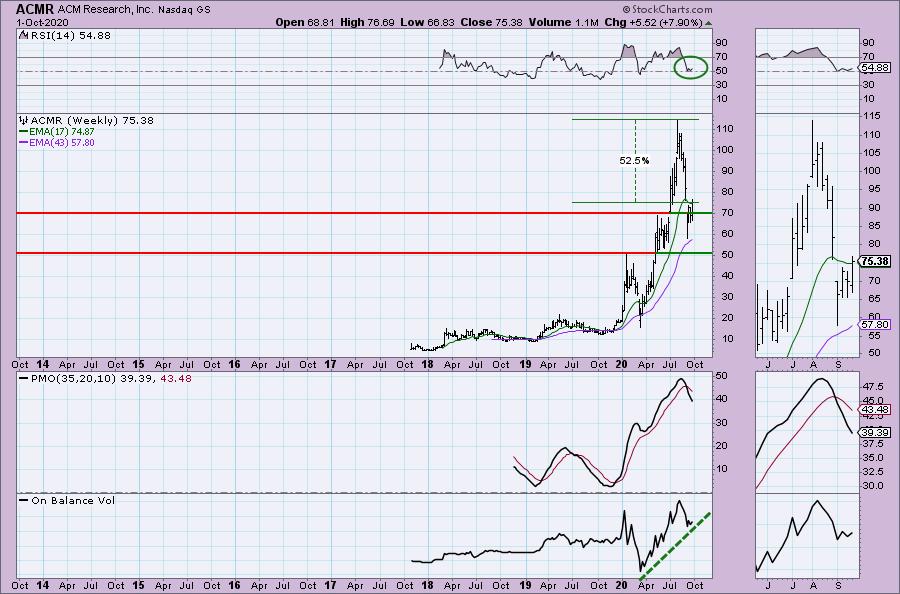
Task: Click the On Balance Vol label
Action: [73, 500]
